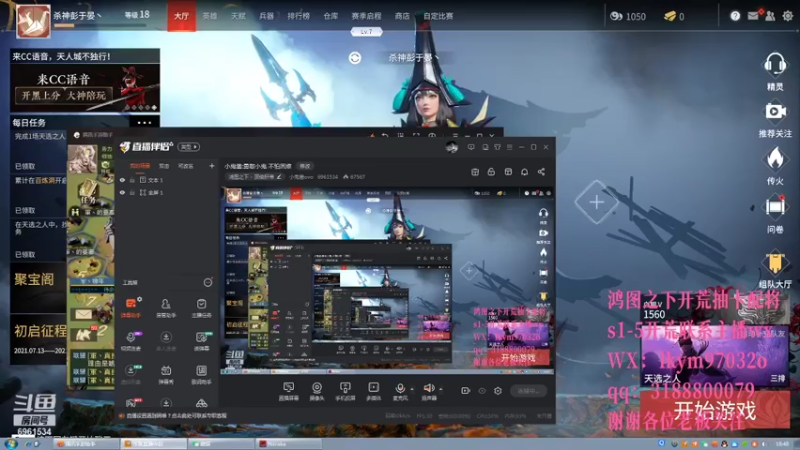Add 多媒体 media source
Image resolution: width=800 pixels, height=450 pixels.
(373, 391)
